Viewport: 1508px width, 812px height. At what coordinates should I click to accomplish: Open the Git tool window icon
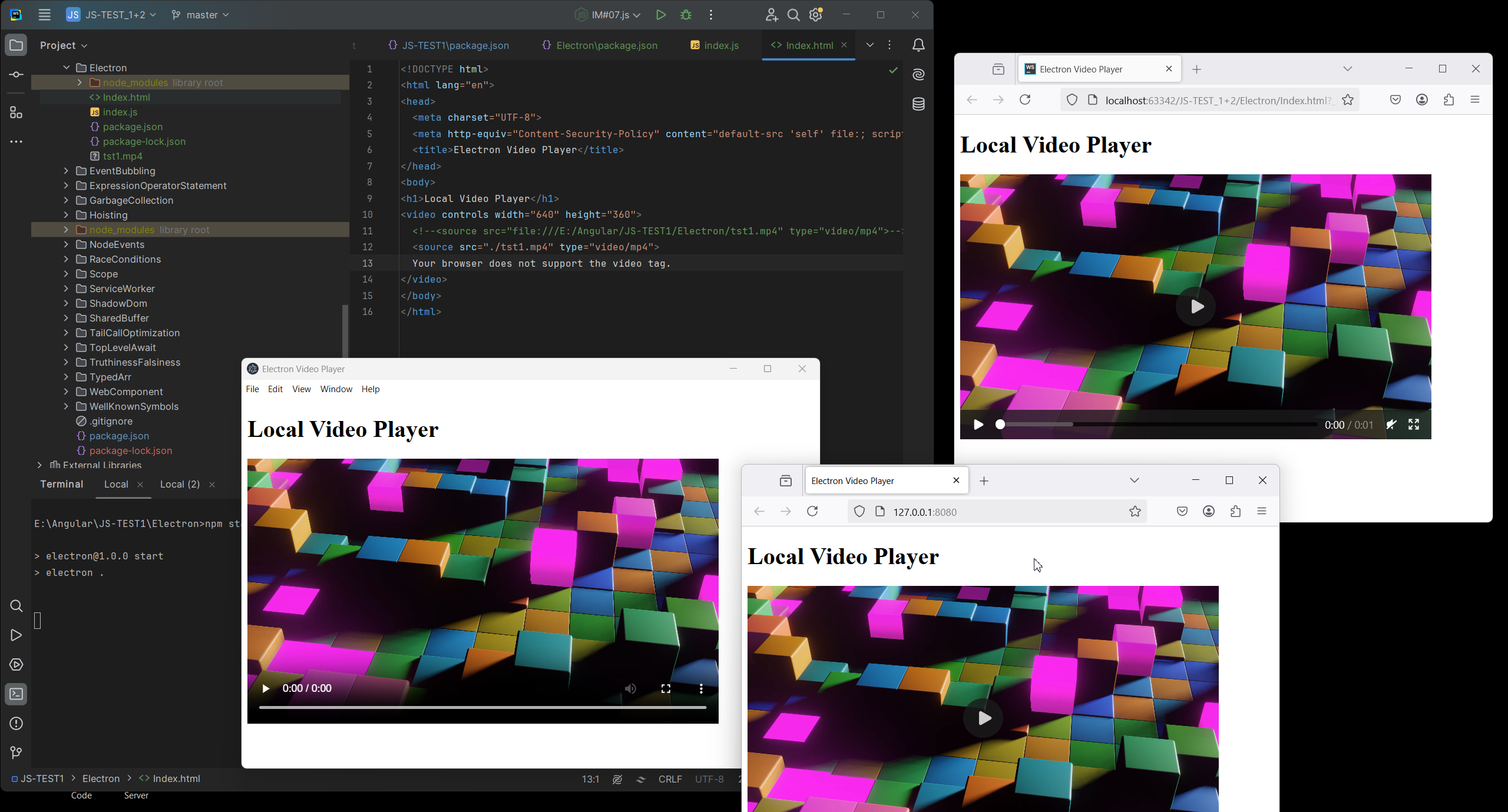(16, 753)
